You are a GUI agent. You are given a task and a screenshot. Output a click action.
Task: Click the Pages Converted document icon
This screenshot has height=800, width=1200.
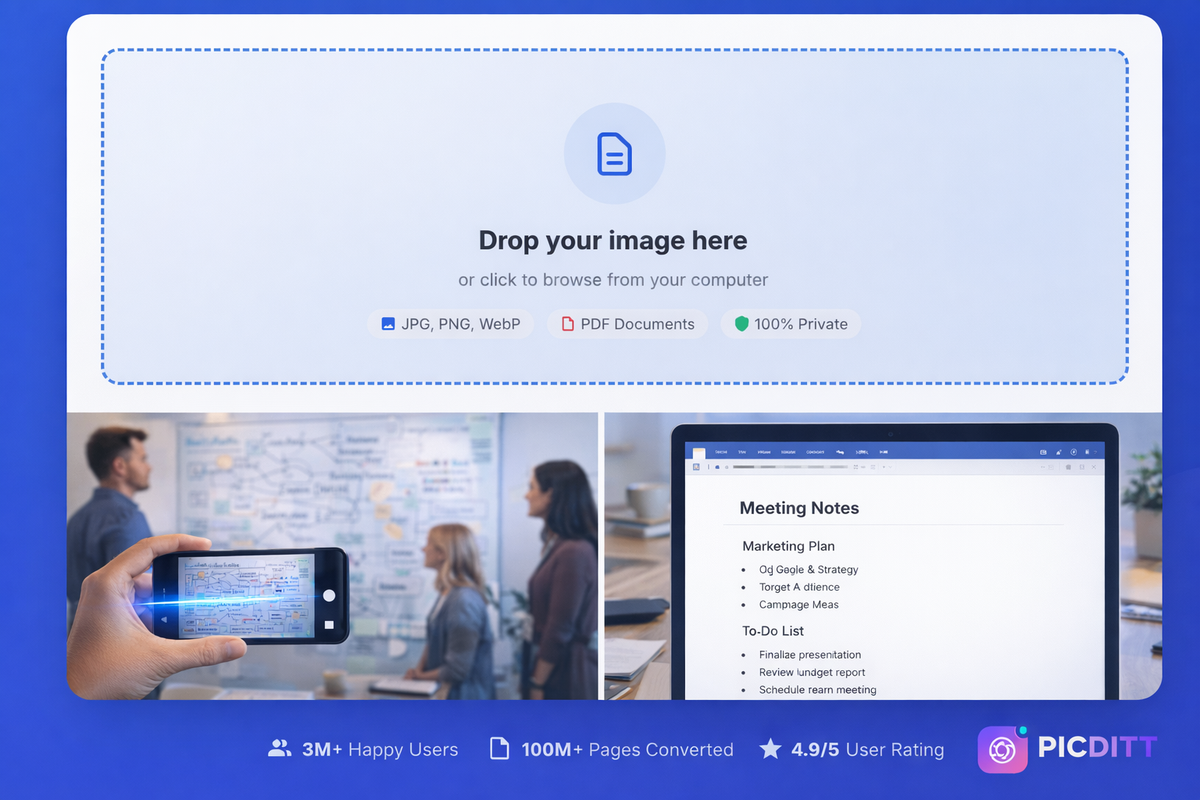[x=499, y=749]
